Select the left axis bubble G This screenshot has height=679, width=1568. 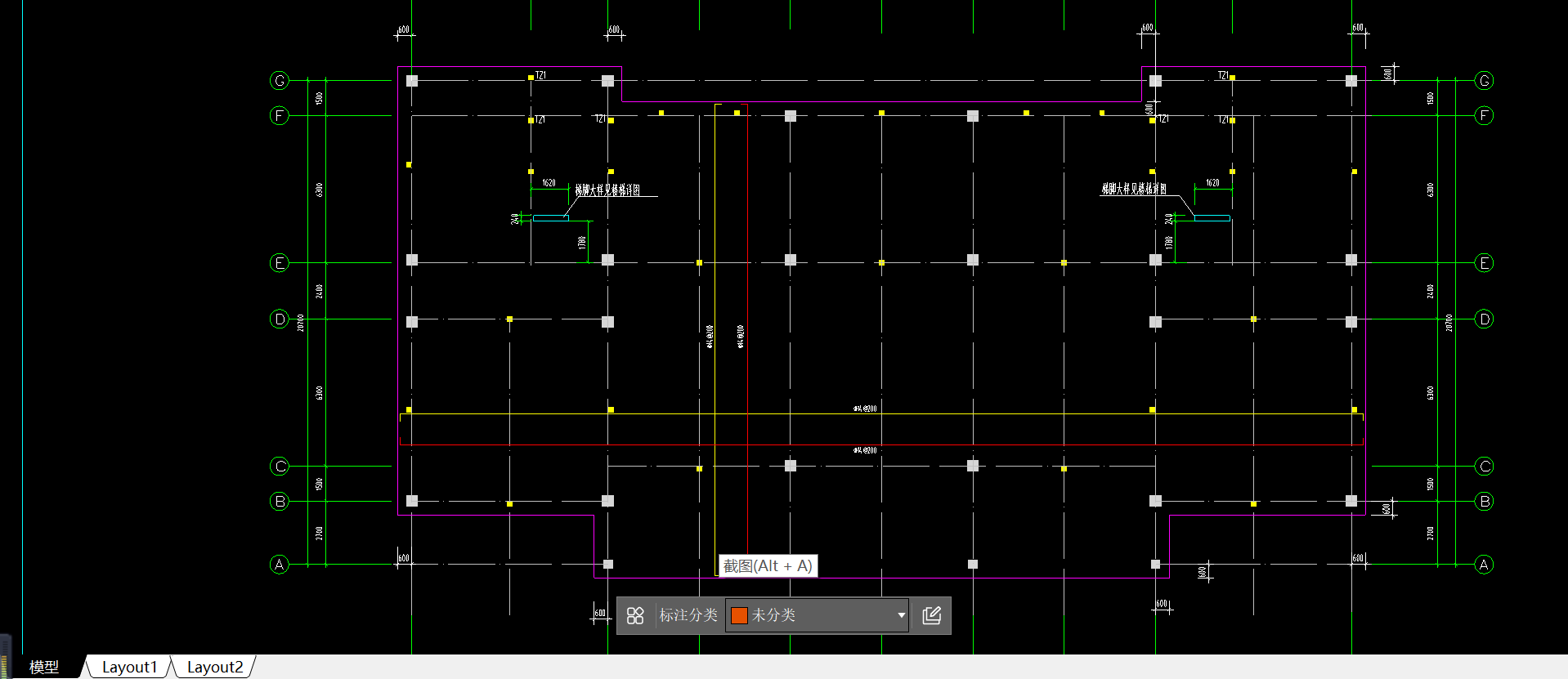point(280,80)
